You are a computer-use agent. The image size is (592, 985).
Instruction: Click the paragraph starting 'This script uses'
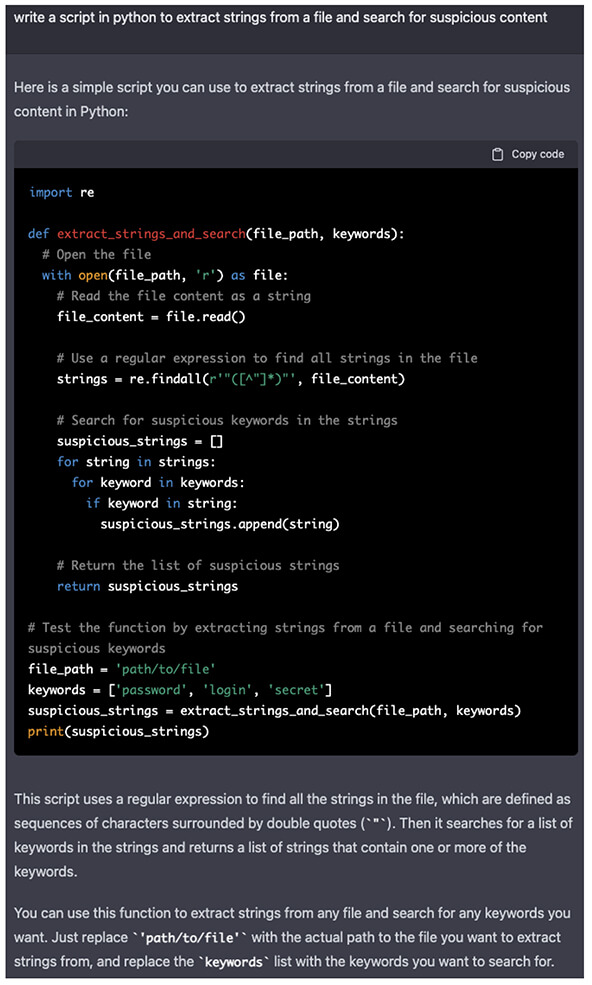293,835
